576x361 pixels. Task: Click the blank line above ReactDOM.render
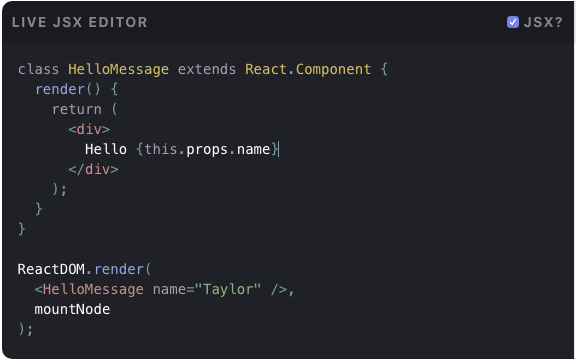point(288,249)
